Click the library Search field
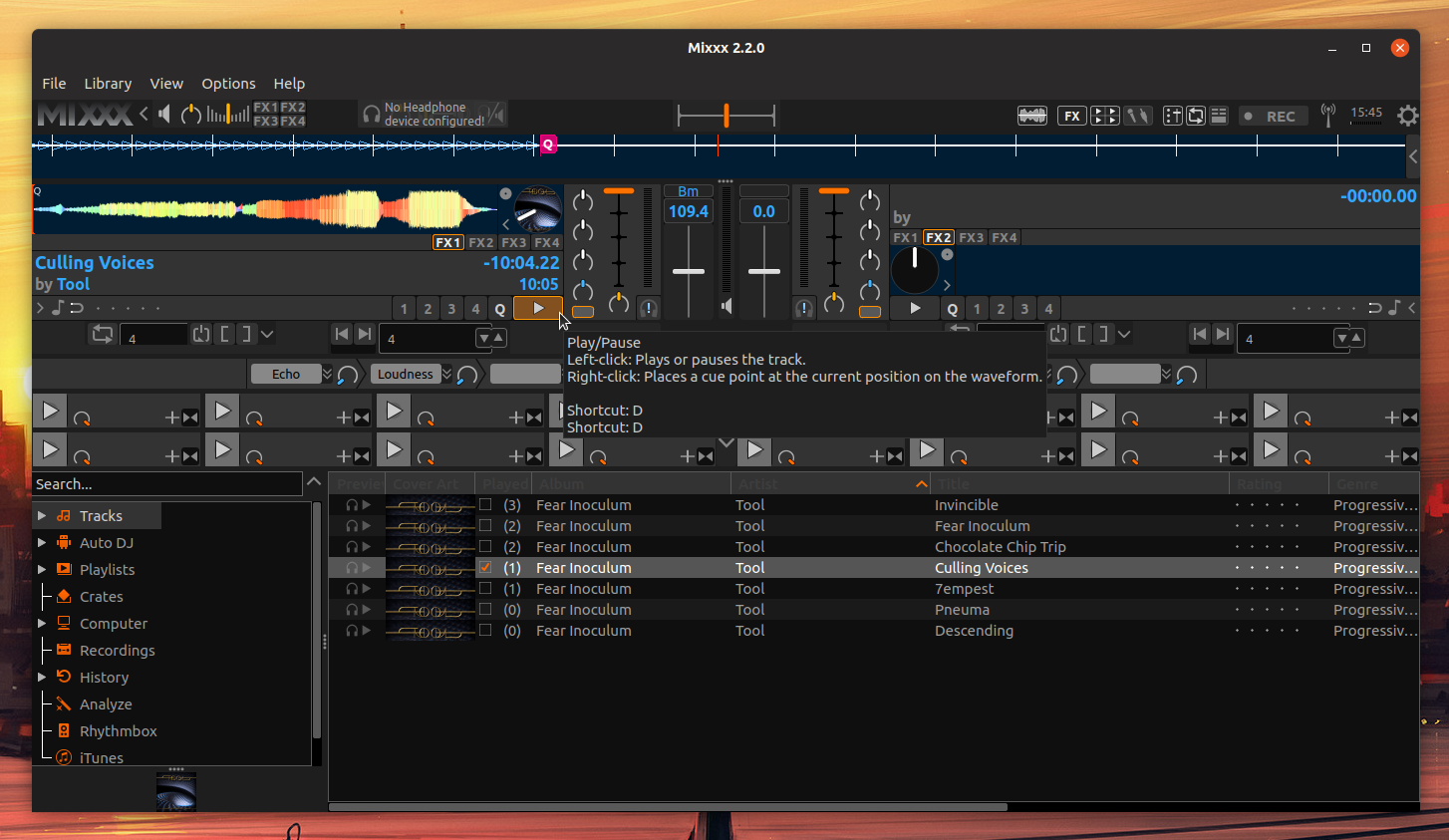 point(167,484)
